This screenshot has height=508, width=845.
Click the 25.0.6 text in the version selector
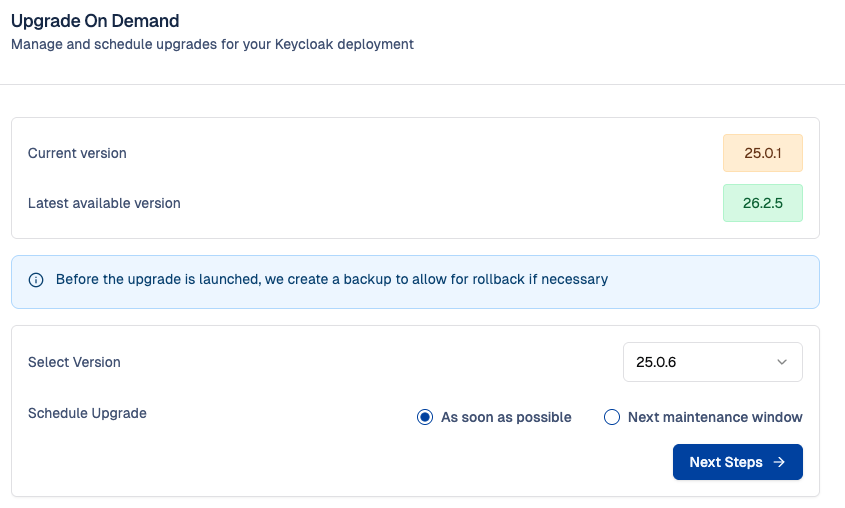(656, 362)
